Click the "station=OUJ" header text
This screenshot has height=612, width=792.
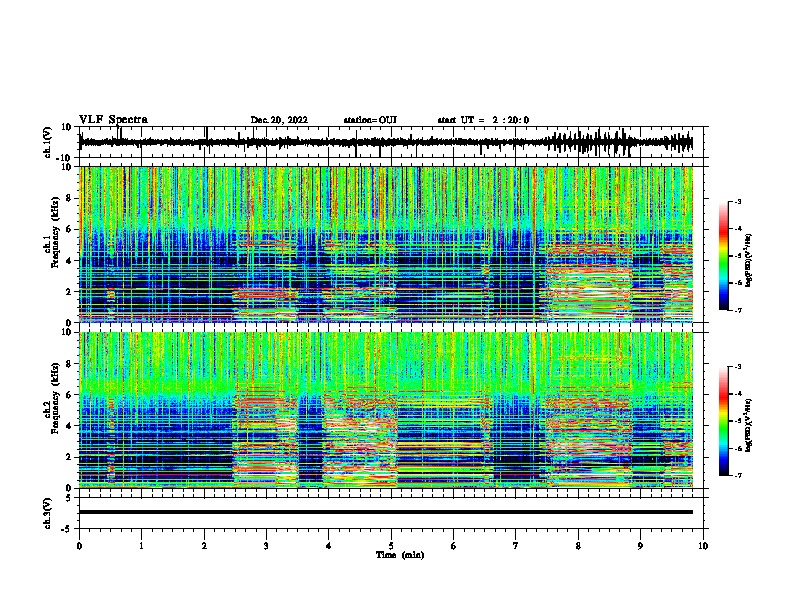370,120
